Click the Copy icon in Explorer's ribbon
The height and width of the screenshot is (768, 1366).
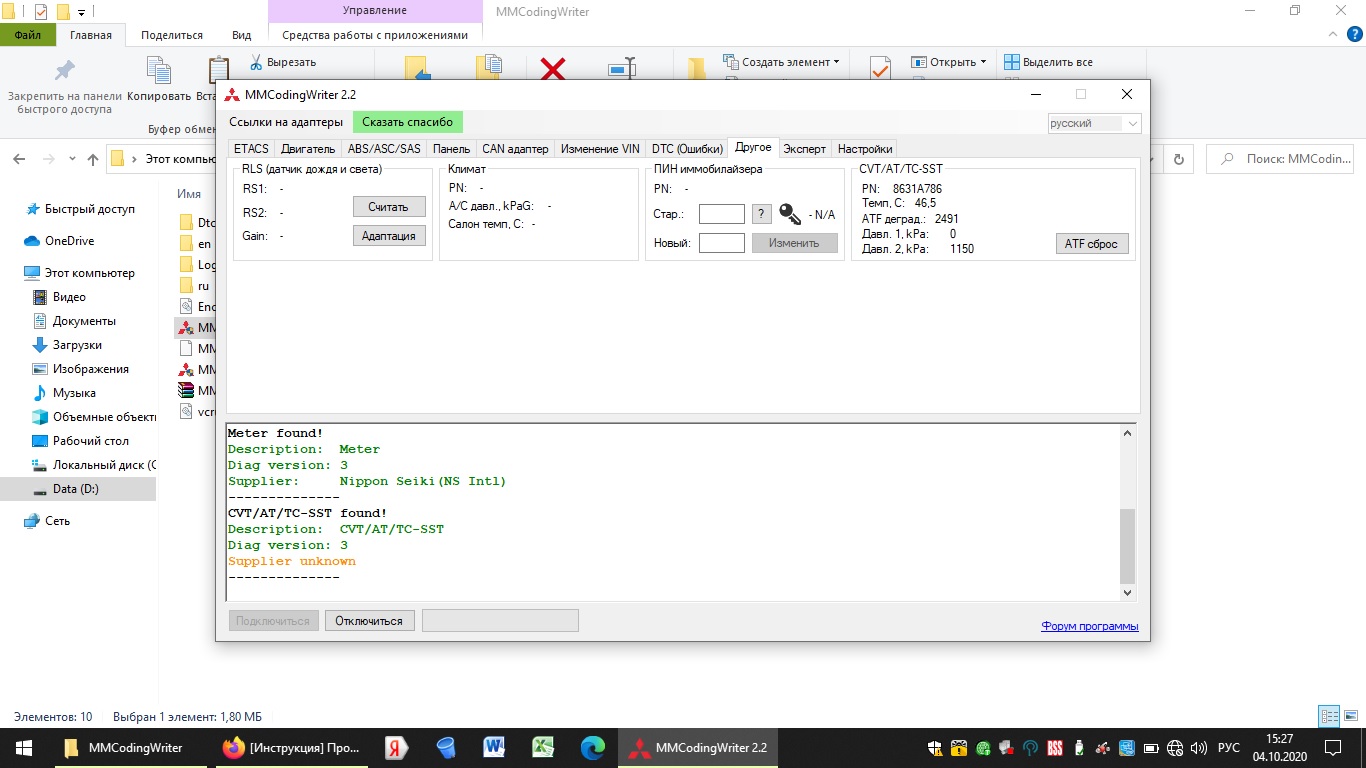click(159, 71)
